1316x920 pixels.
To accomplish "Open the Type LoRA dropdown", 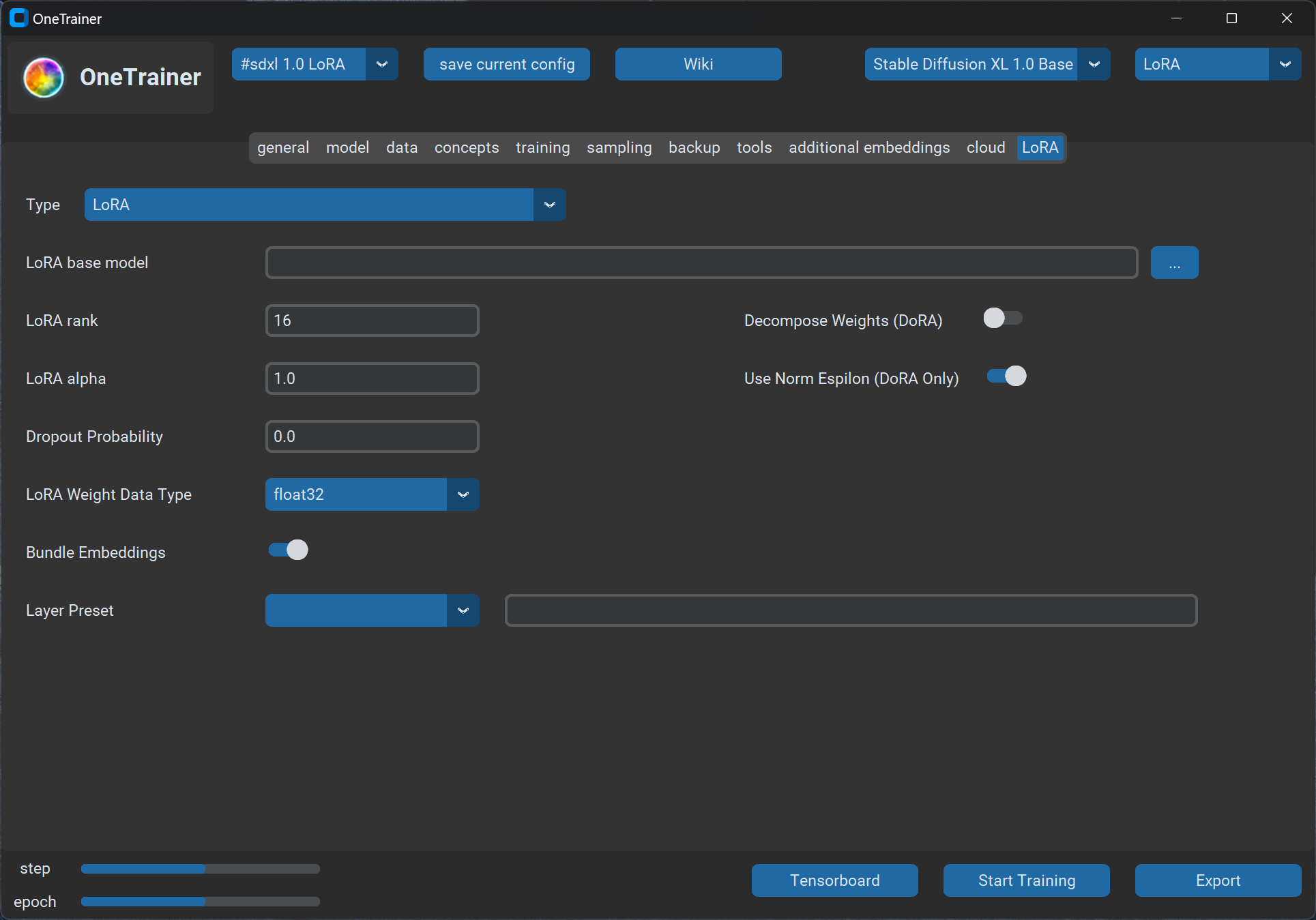I will (x=325, y=205).
